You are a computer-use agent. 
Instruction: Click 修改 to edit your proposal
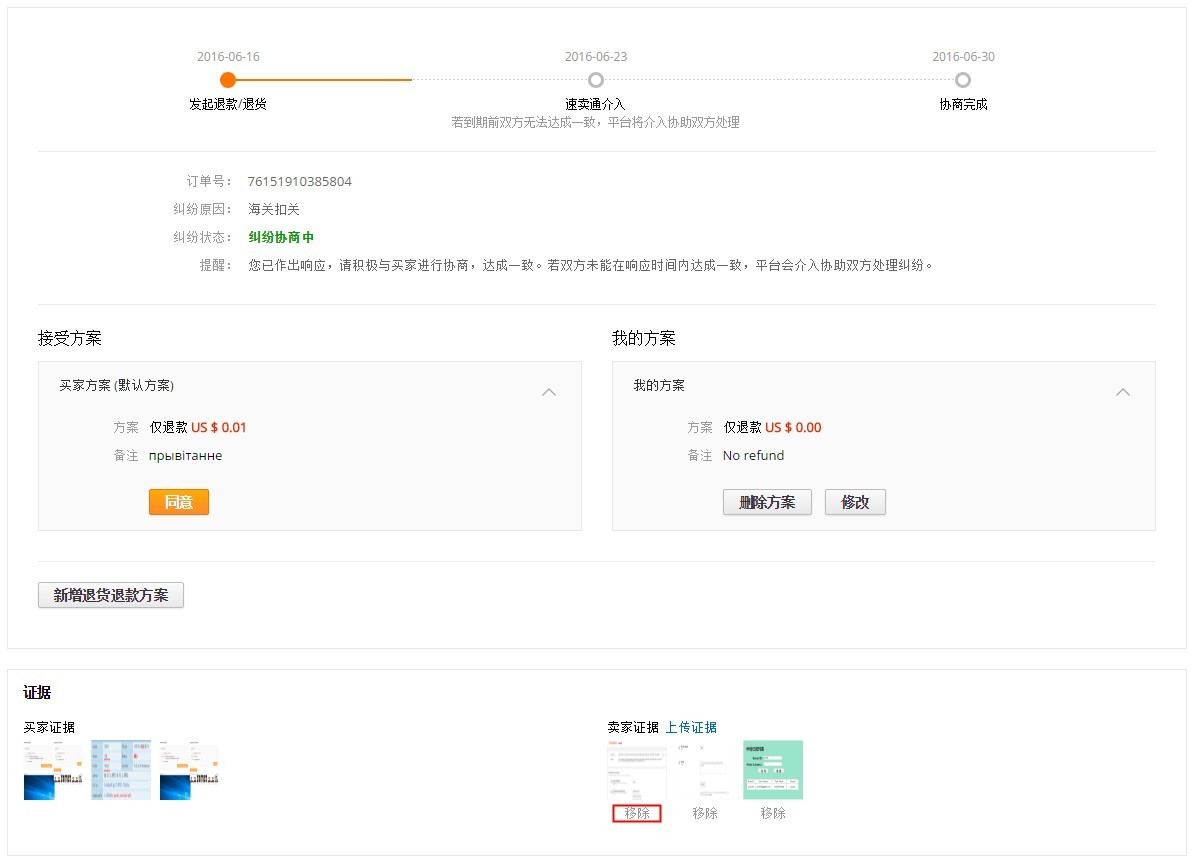[x=855, y=502]
